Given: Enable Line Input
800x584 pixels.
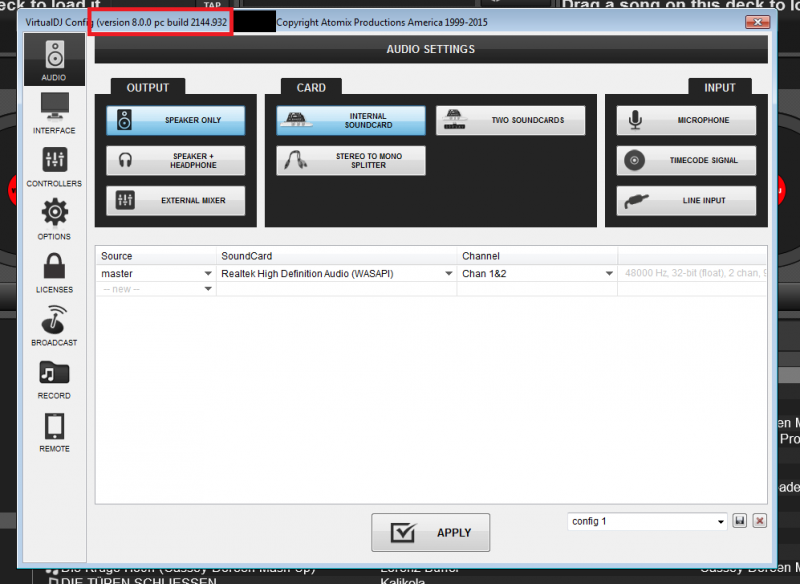Looking at the screenshot, I should (x=686, y=200).
